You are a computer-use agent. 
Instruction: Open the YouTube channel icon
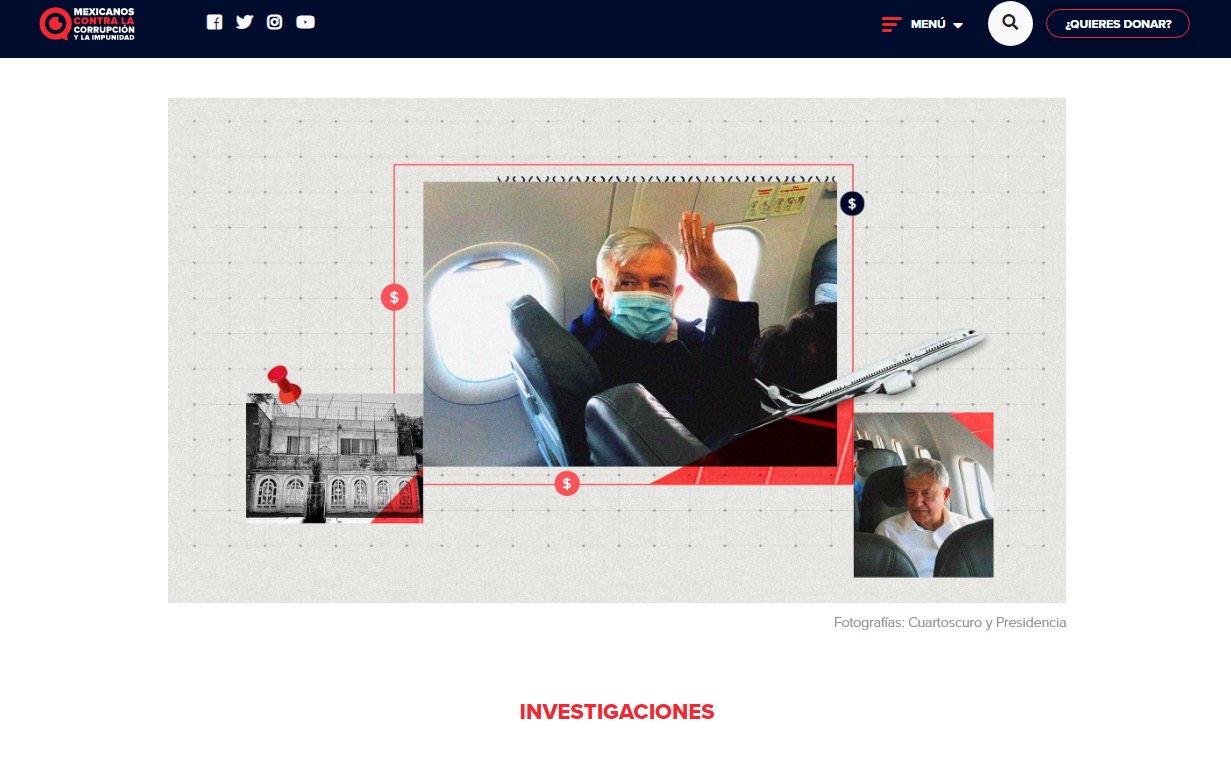pos(305,22)
